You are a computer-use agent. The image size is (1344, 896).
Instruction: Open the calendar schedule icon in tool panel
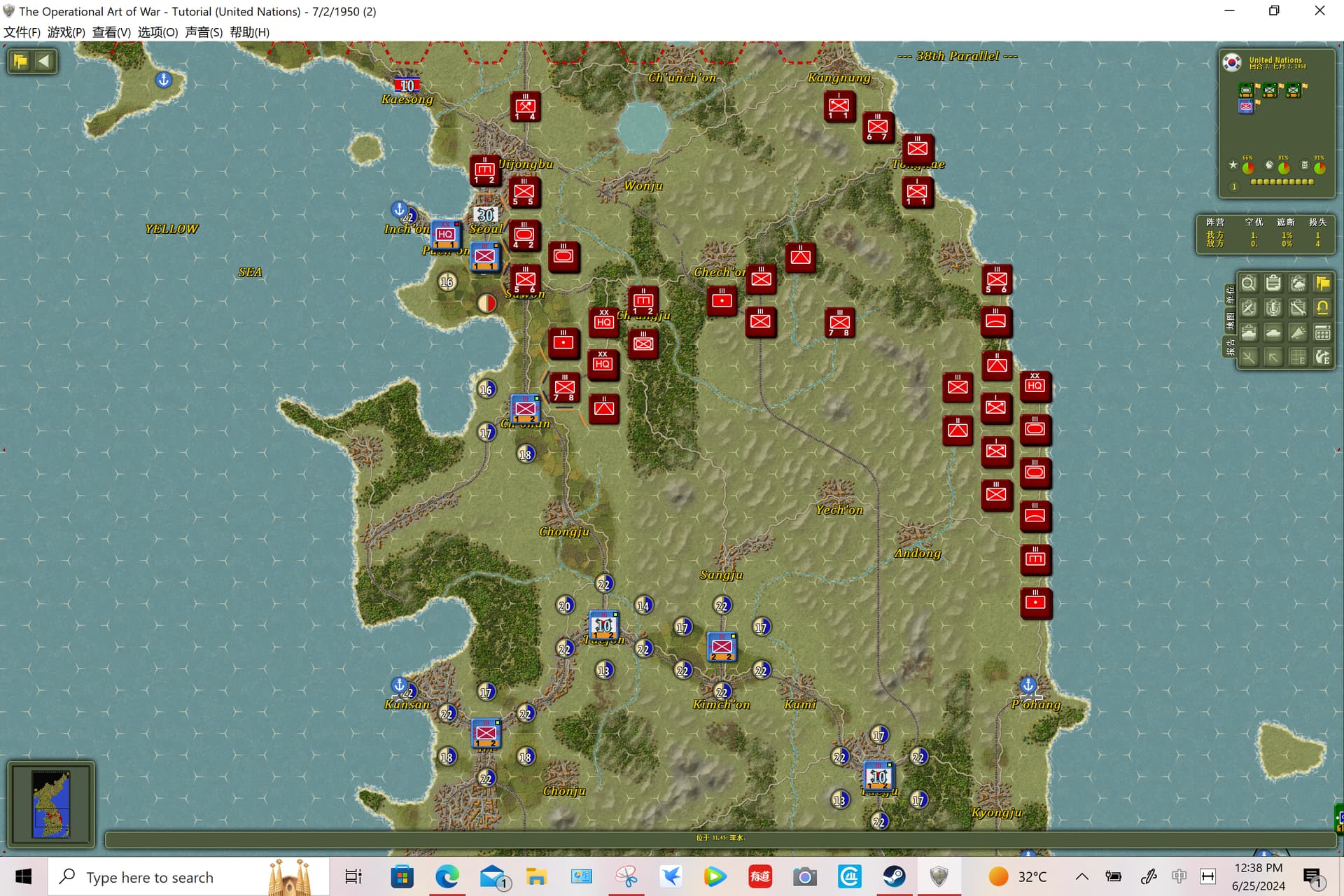(1322, 332)
